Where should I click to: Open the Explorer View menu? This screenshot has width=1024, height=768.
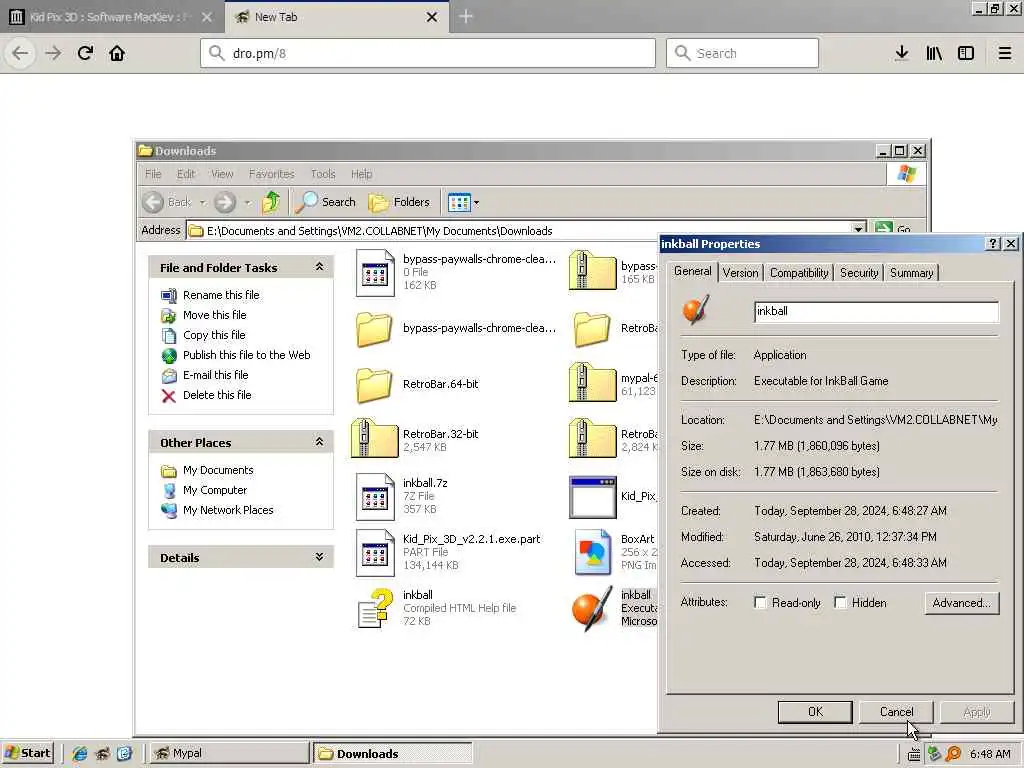pos(222,174)
